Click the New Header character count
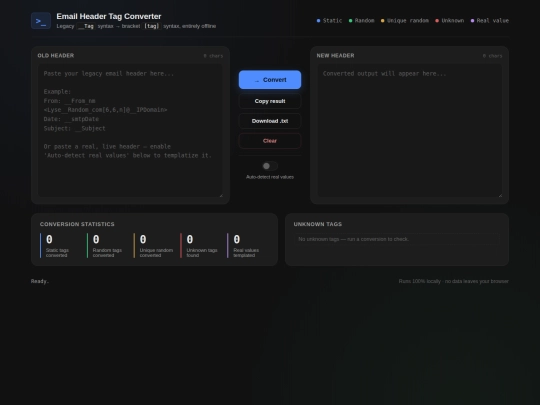Screen dimensions: 540x405 (492, 56)
